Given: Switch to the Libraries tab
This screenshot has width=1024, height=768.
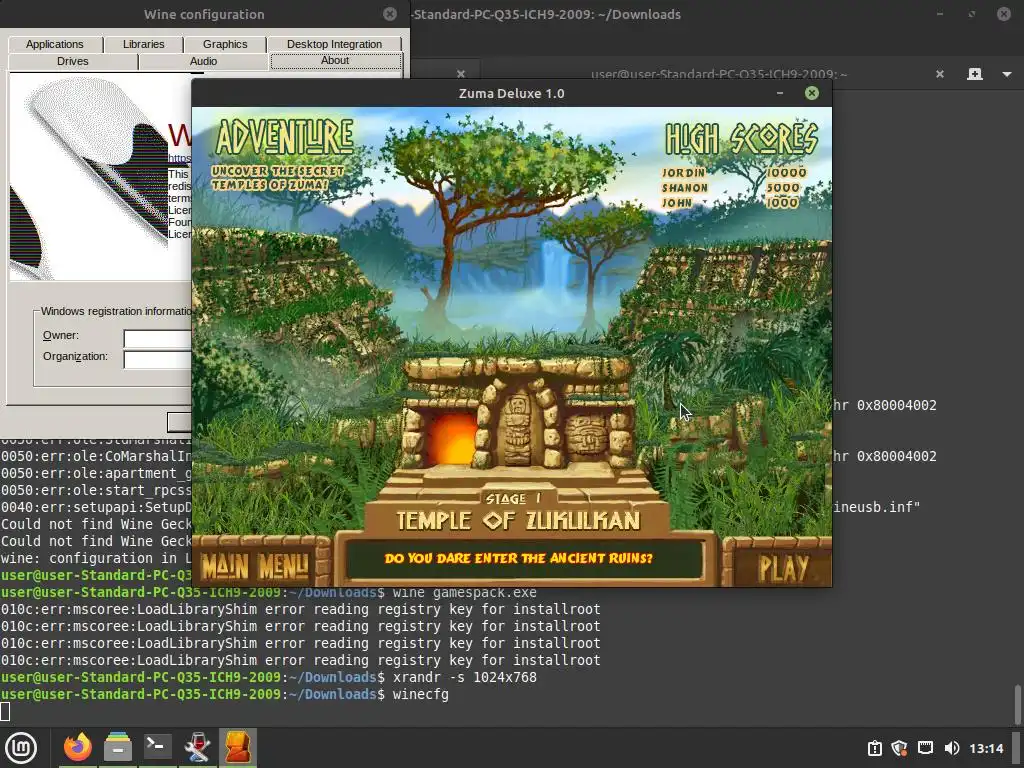Looking at the screenshot, I should pos(144,44).
